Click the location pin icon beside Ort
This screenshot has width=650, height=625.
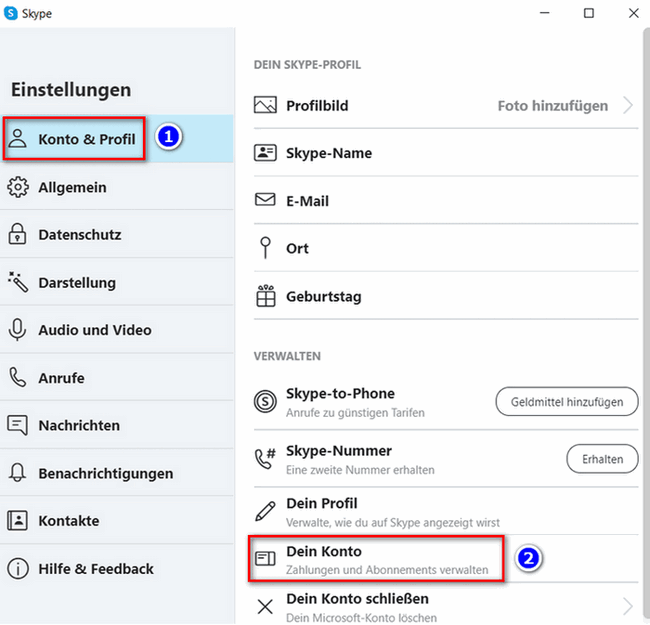click(x=265, y=248)
